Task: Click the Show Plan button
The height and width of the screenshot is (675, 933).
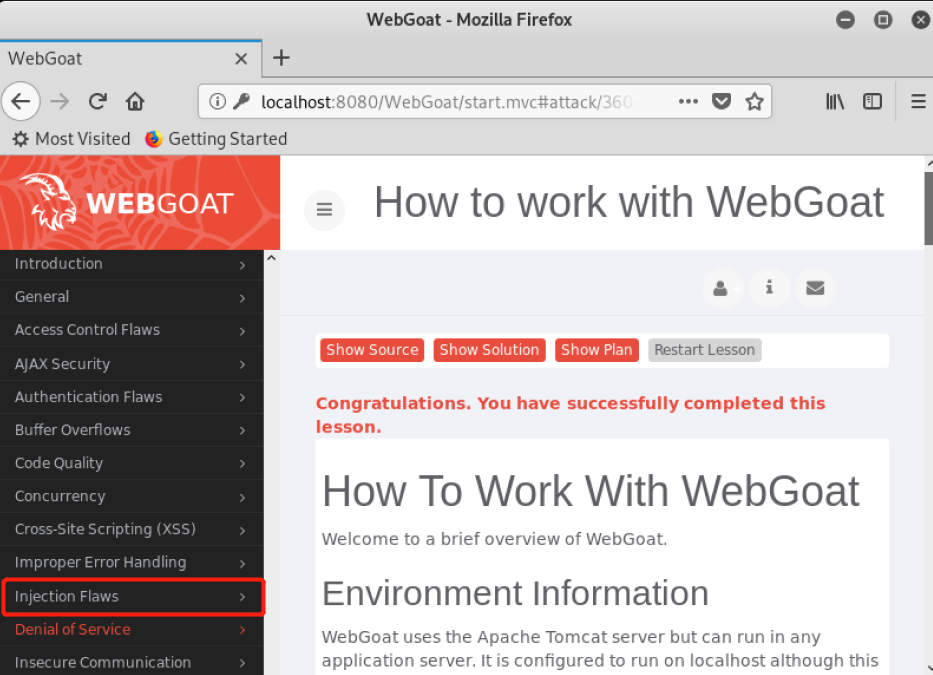Action: tap(597, 350)
